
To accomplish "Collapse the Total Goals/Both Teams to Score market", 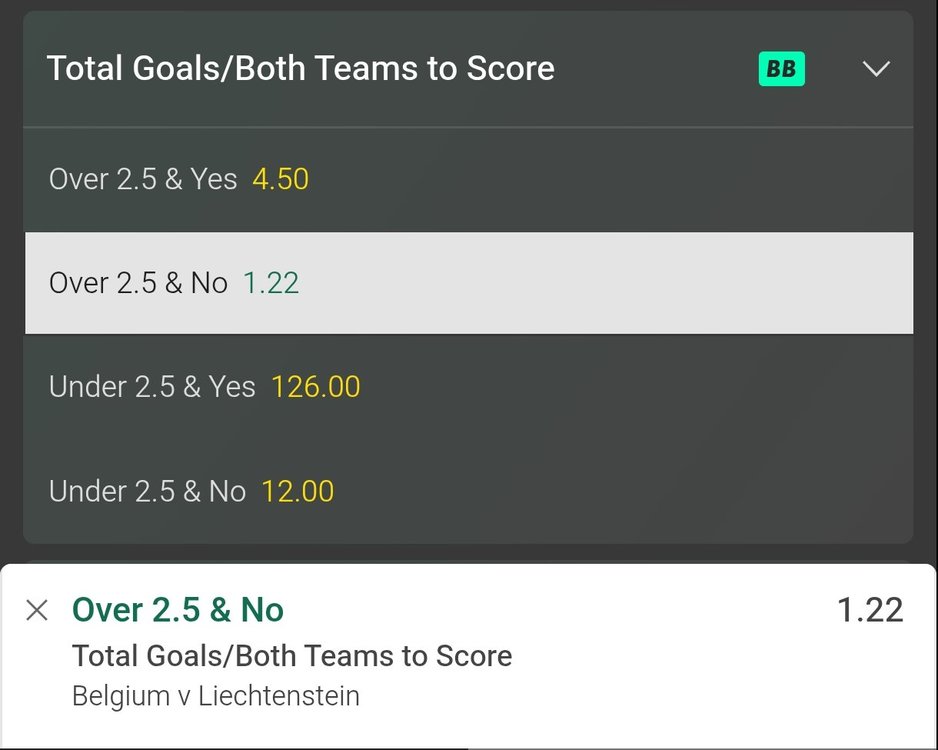I will pos(877,69).
